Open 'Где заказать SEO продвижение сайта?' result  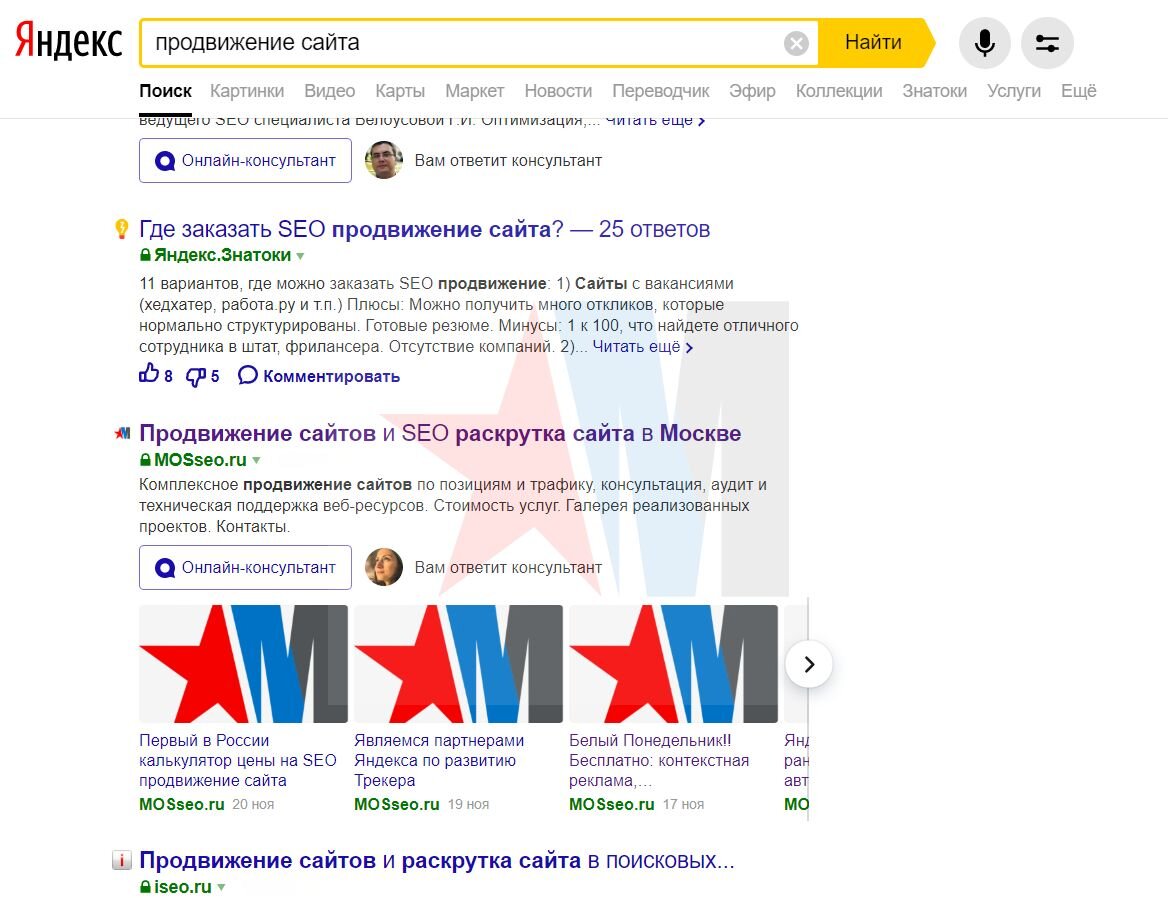425,229
